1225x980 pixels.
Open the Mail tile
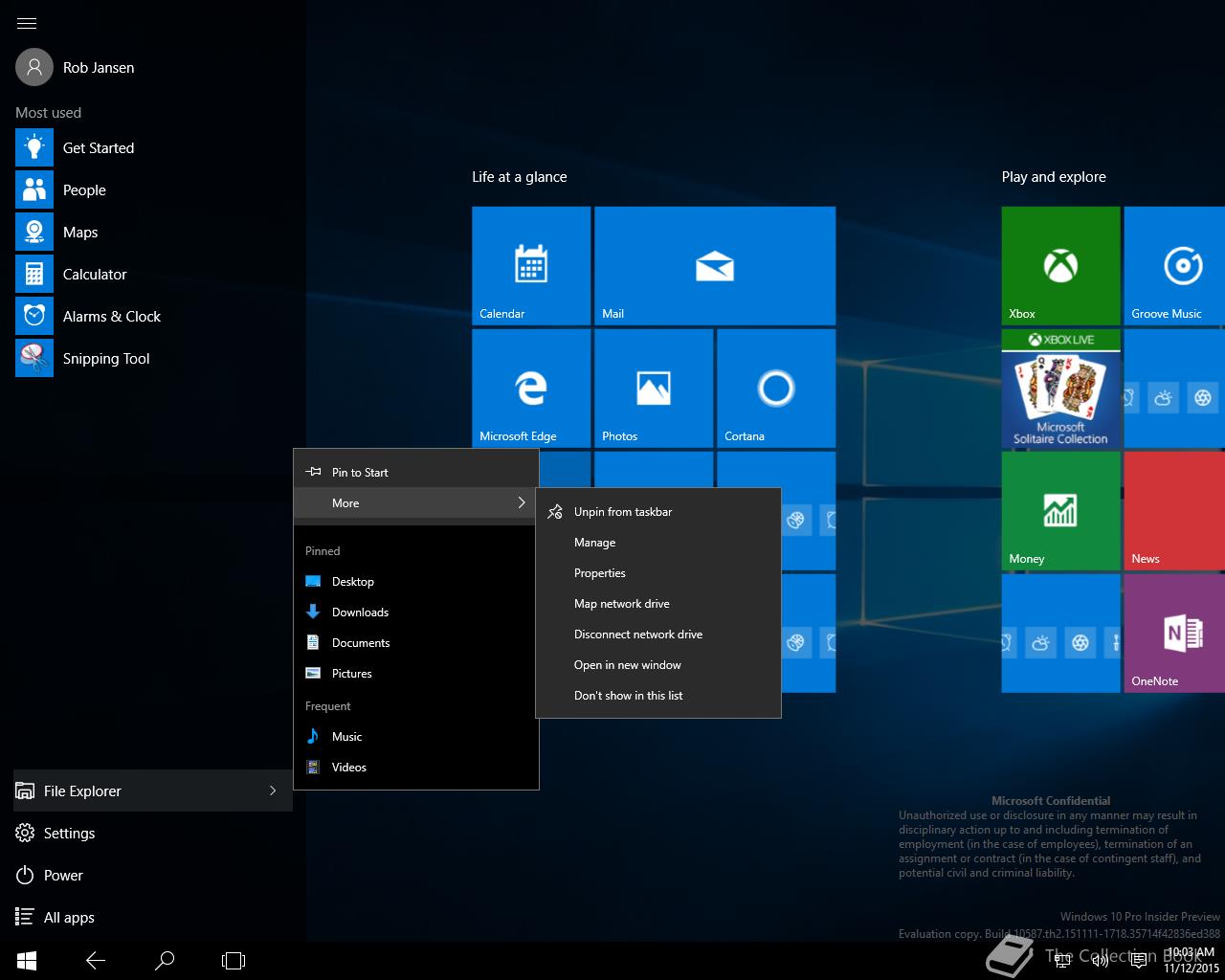click(x=715, y=266)
